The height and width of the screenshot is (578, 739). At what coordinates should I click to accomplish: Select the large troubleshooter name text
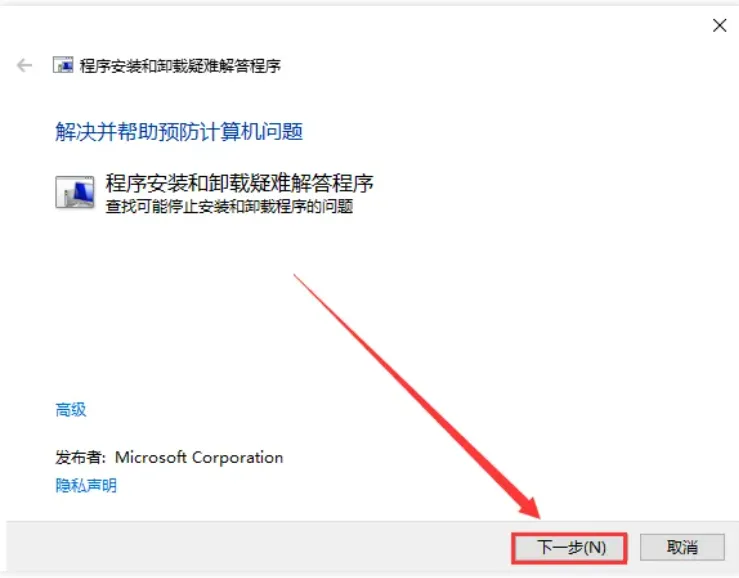[x=239, y=183]
